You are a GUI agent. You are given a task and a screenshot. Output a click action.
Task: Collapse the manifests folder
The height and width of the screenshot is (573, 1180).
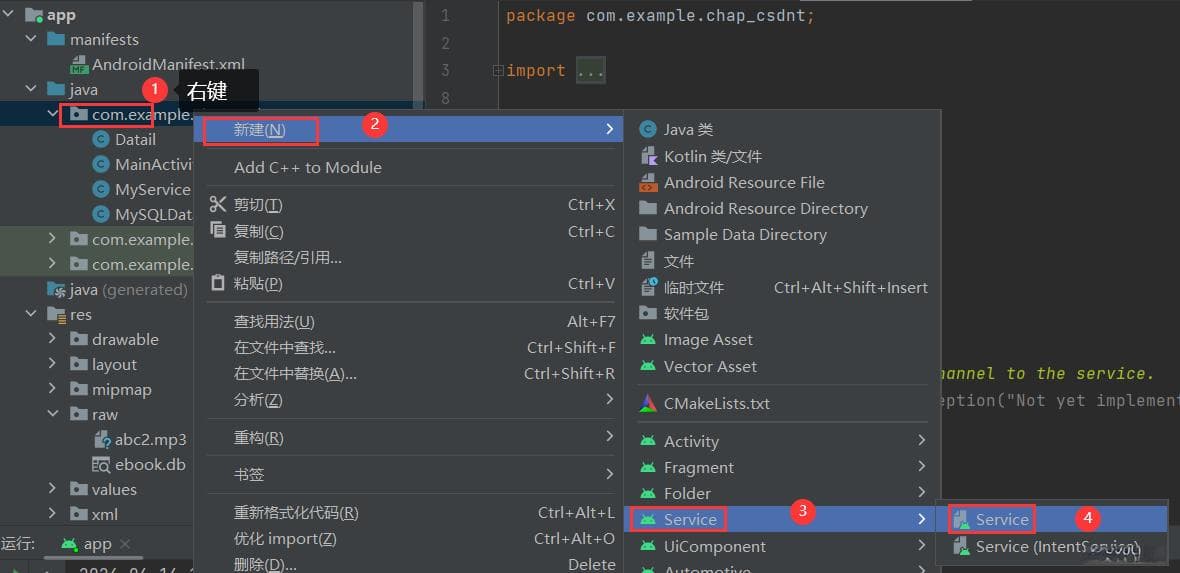tap(31, 39)
